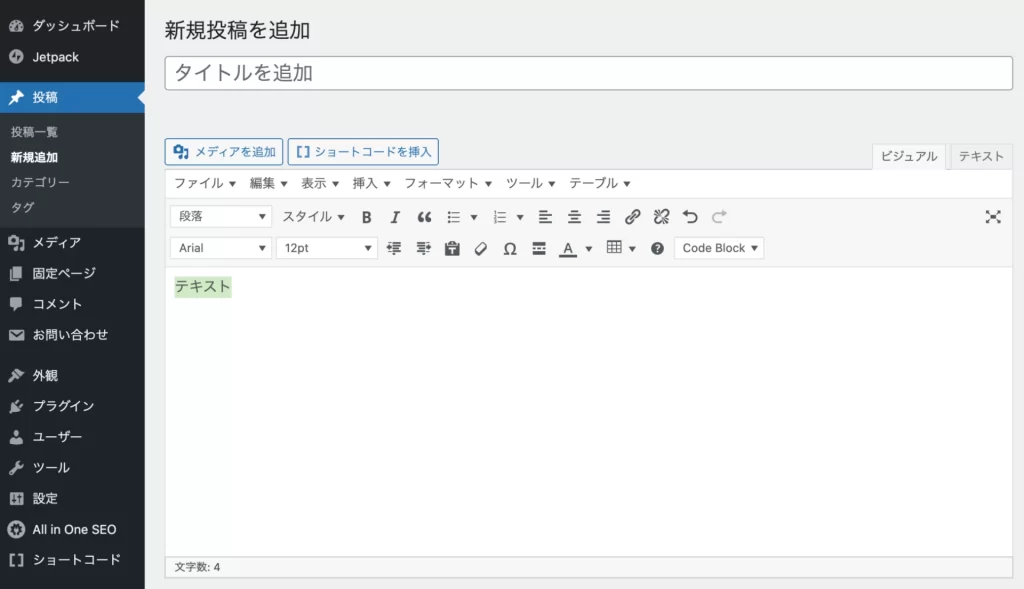Viewport: 1024px width, 589px height.
Task: Enter distraction-free fullscreen mode
Action: (x=993, y=217)
